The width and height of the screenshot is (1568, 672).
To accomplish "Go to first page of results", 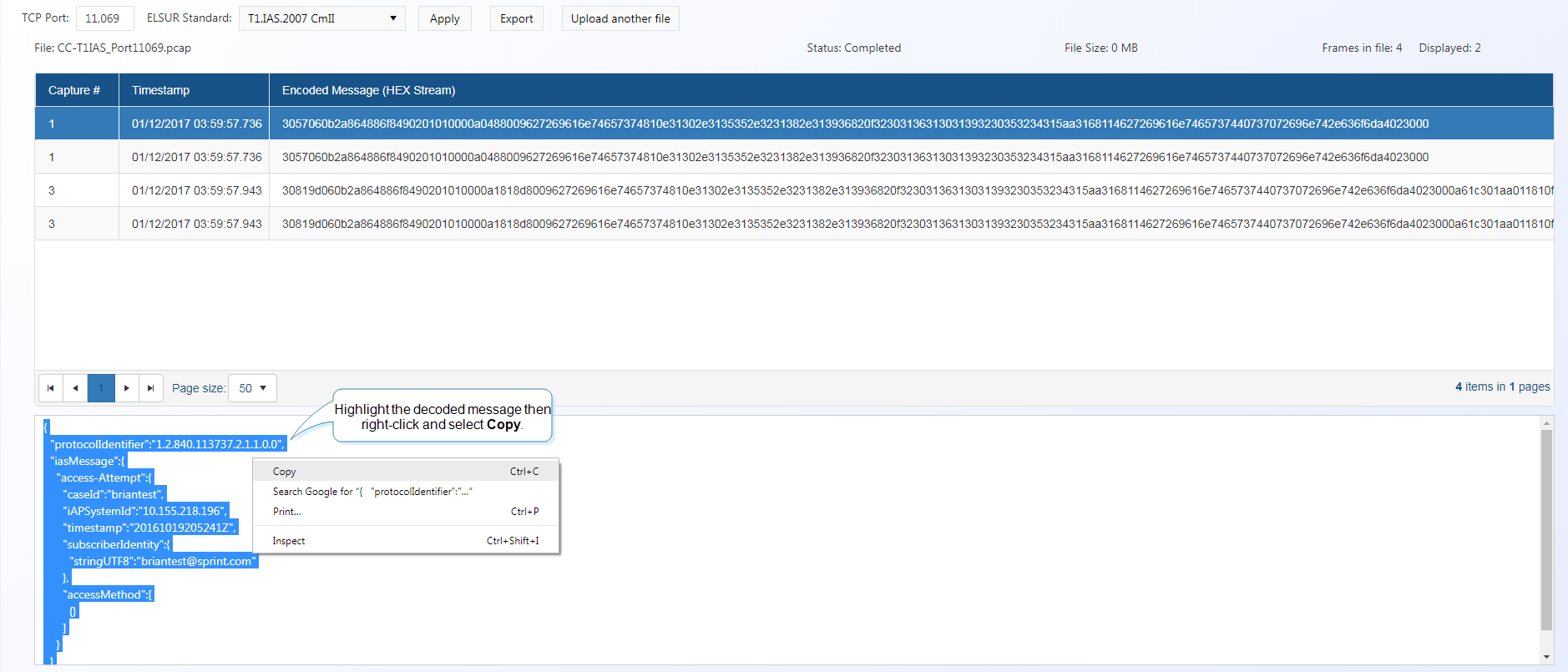I will 51,388.
